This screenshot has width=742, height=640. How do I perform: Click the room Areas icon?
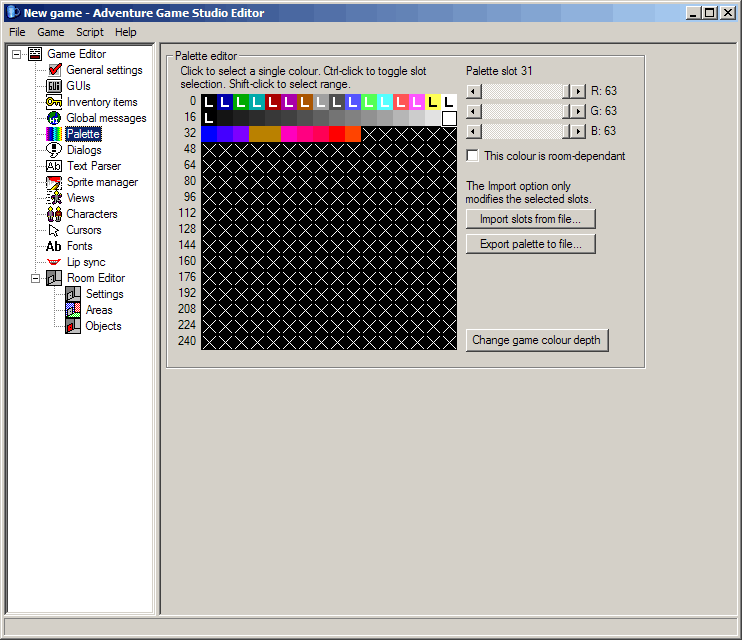[x=73, y=310]
